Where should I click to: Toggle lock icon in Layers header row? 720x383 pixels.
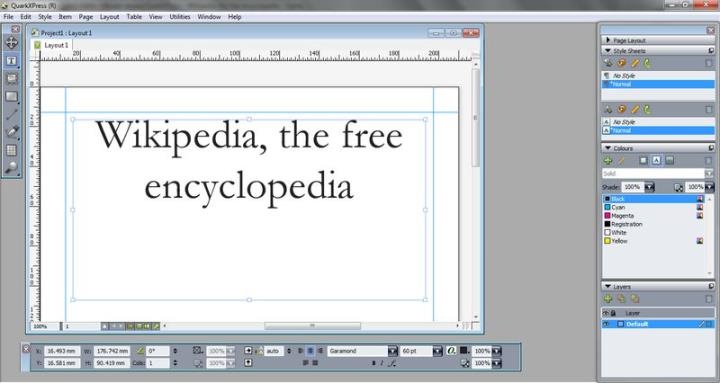click(x=613, y=313)
